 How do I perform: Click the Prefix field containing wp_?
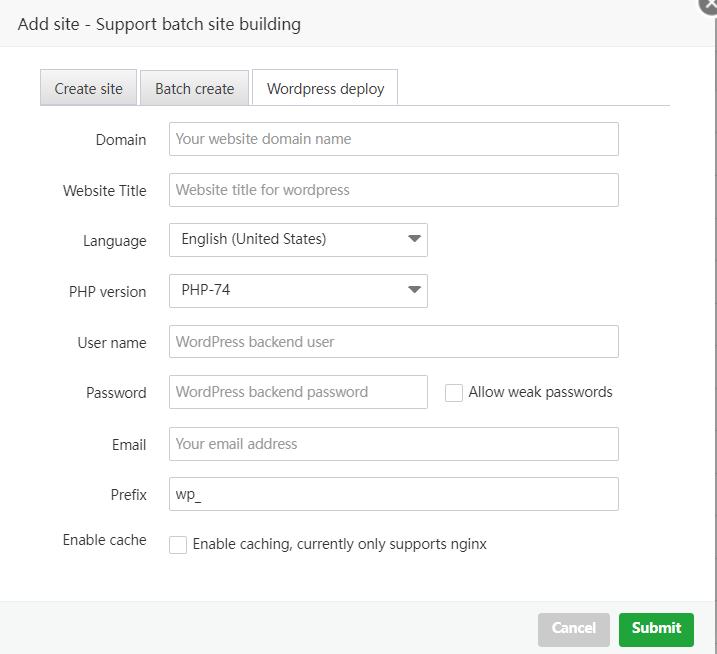(394, 494)
